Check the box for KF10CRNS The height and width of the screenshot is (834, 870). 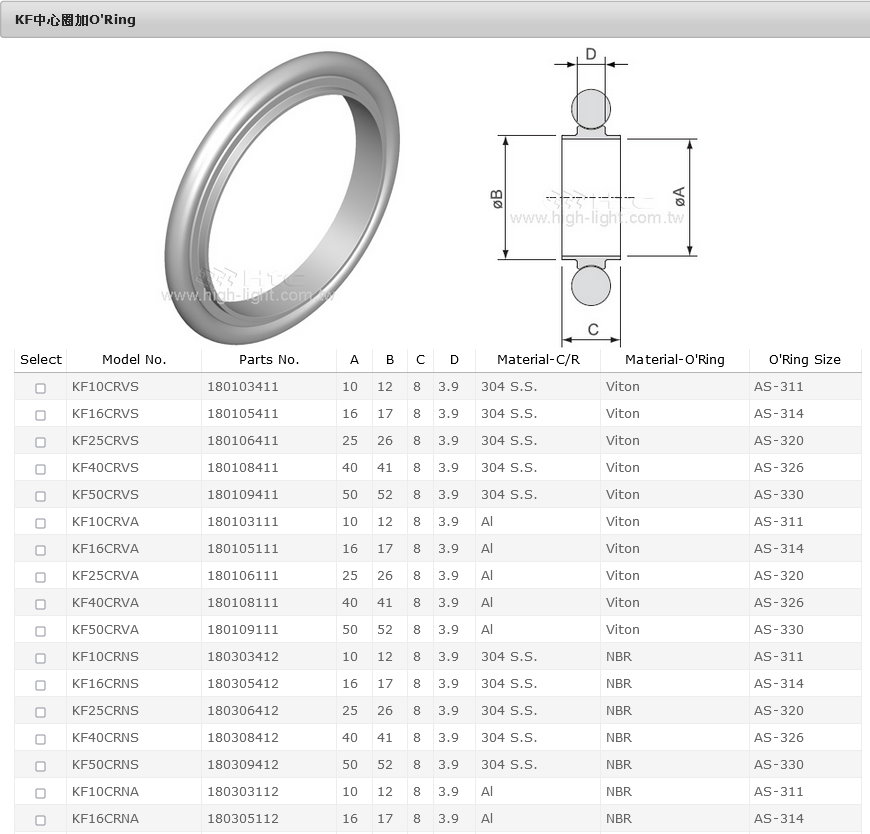40,658
